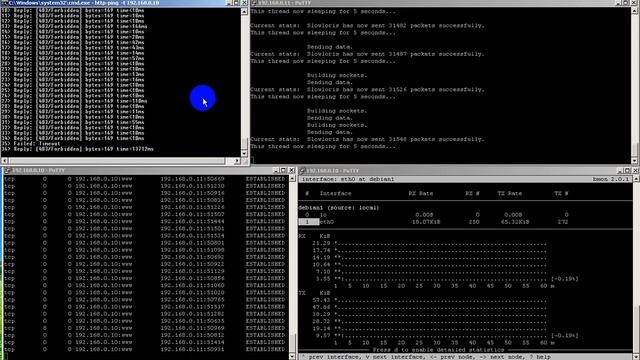Click bmon window scrollbar down arrow
The height and width of the screenshot is (360, 640).
(x=636, y=356)
